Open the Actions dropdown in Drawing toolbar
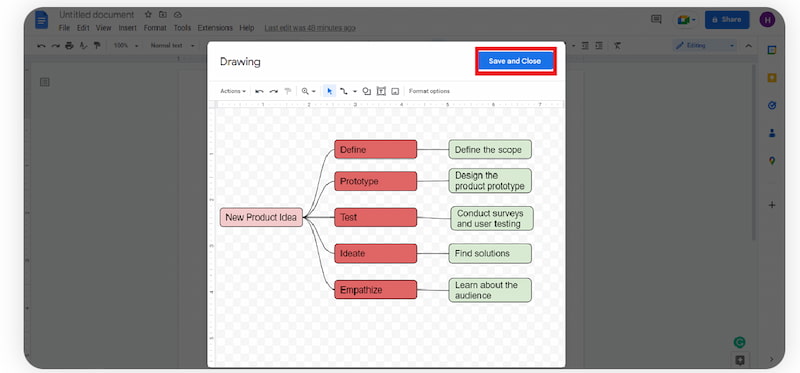The image size is (800, 373). click(233, 91)
